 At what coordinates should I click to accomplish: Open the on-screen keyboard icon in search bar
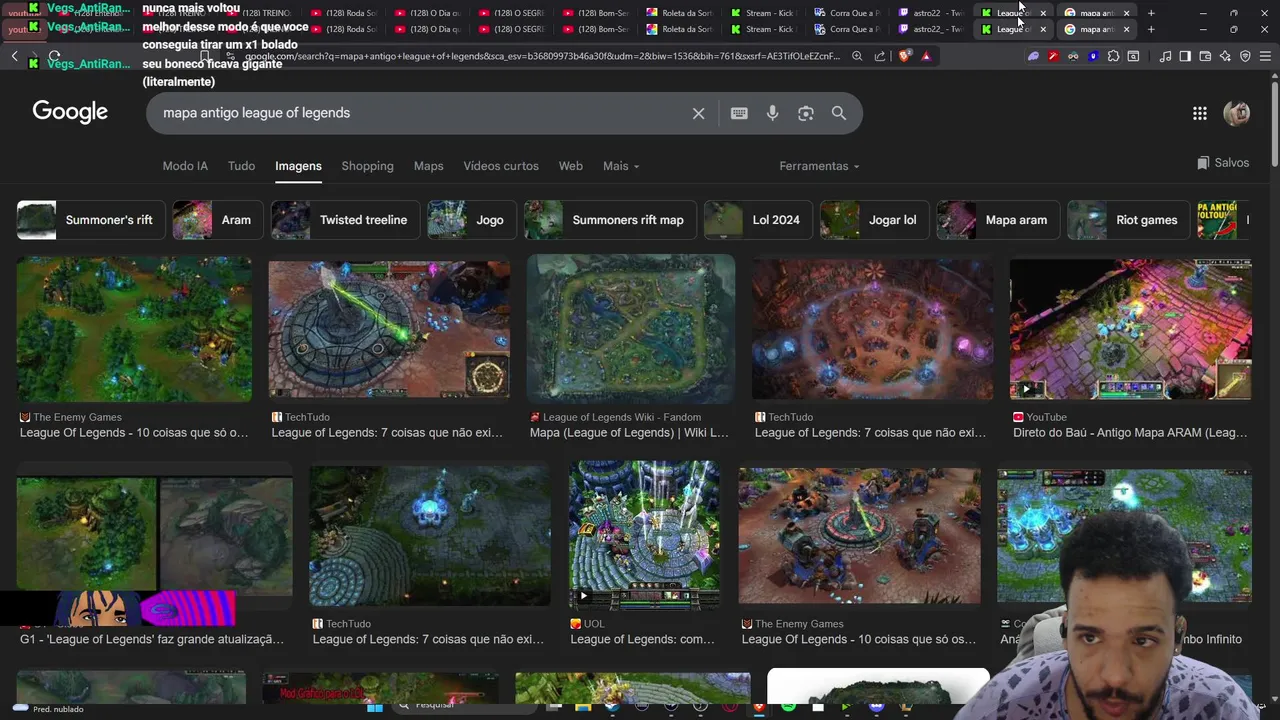point(739,113)
